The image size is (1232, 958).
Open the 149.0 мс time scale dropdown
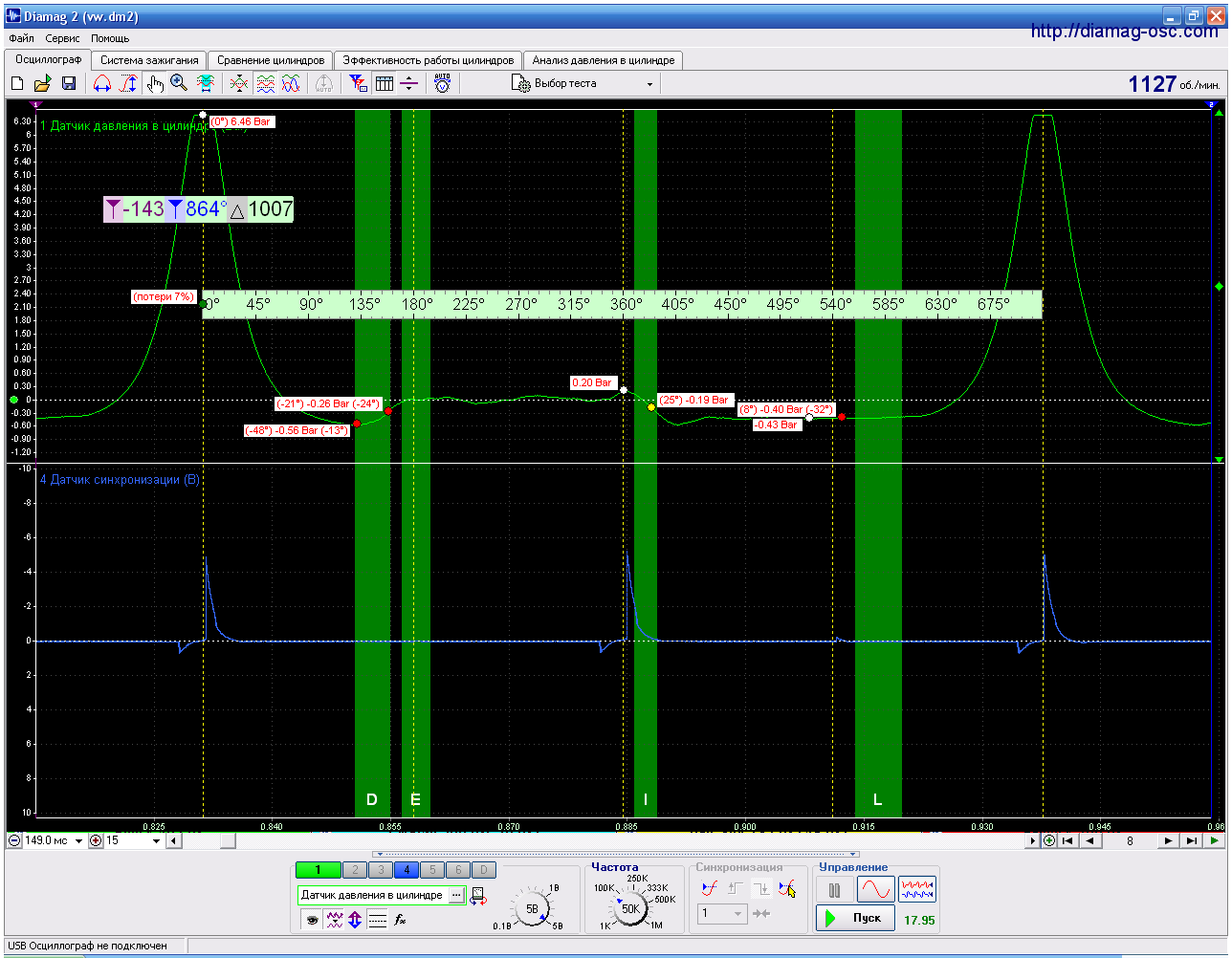coord(78,841)
